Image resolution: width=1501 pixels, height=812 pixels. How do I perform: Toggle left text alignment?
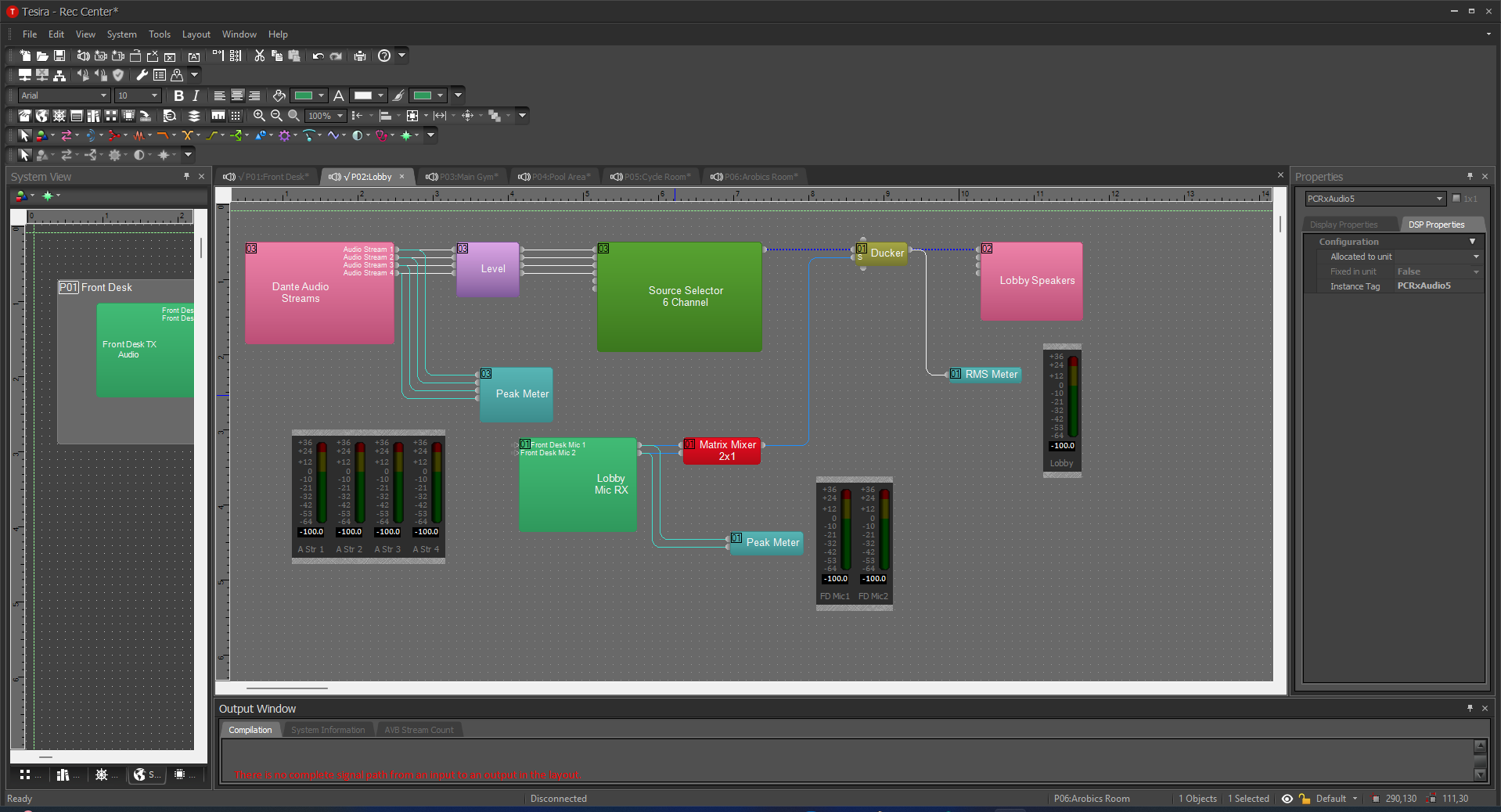pos(220,95)
